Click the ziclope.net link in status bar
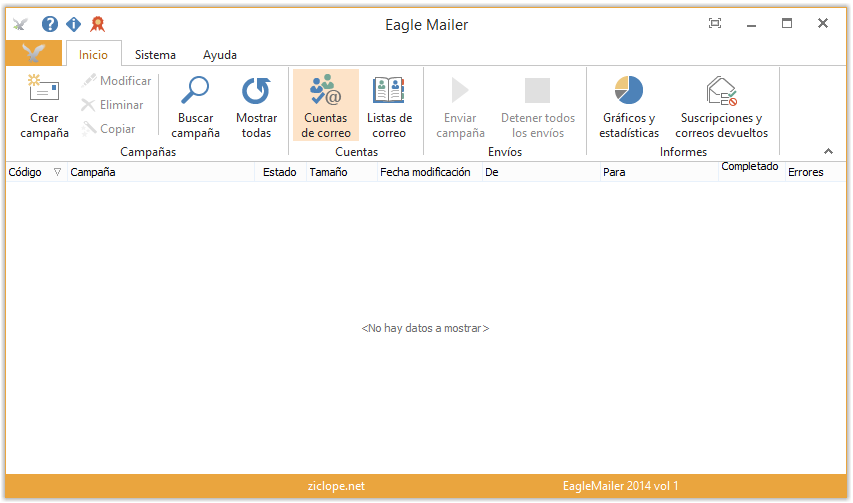The image size is (853, 503). 336,486
